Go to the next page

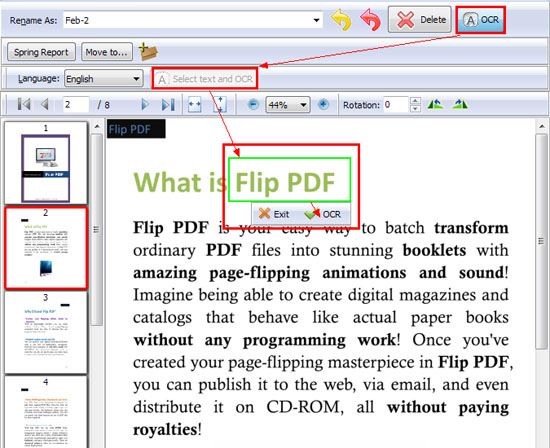pyautogui.click(x=145, y=105)
